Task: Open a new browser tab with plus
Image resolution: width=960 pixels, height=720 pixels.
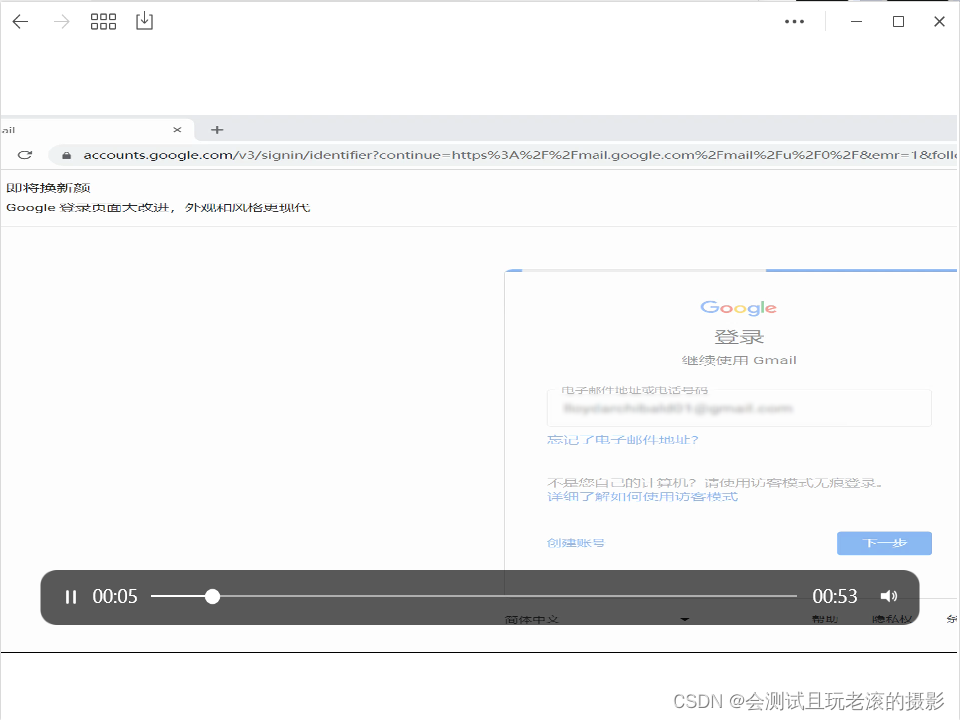Action: tap(217, 130)
